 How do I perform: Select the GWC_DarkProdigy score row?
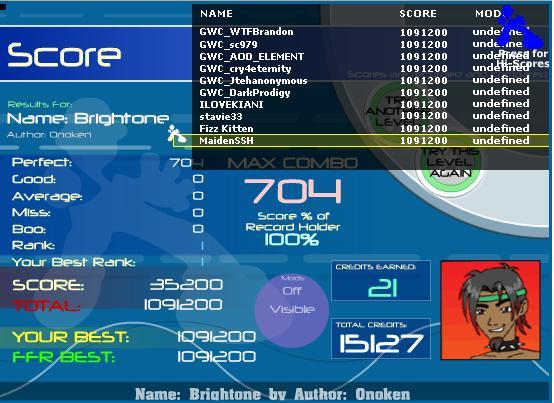pyautogui.click(x=371, y=93)
